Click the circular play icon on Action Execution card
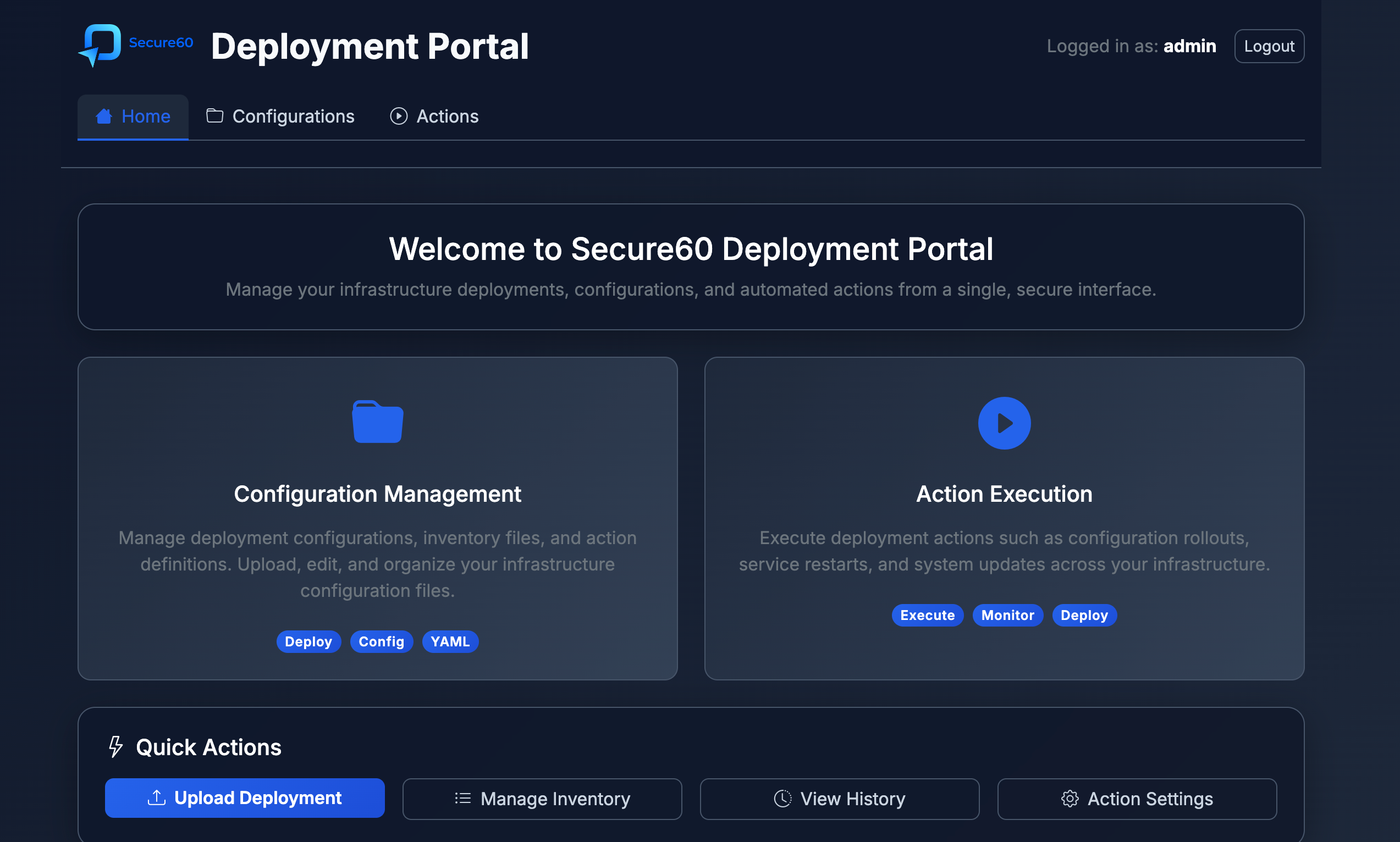Viewport: 1400px width, 842px height. tap(1004, 422)
